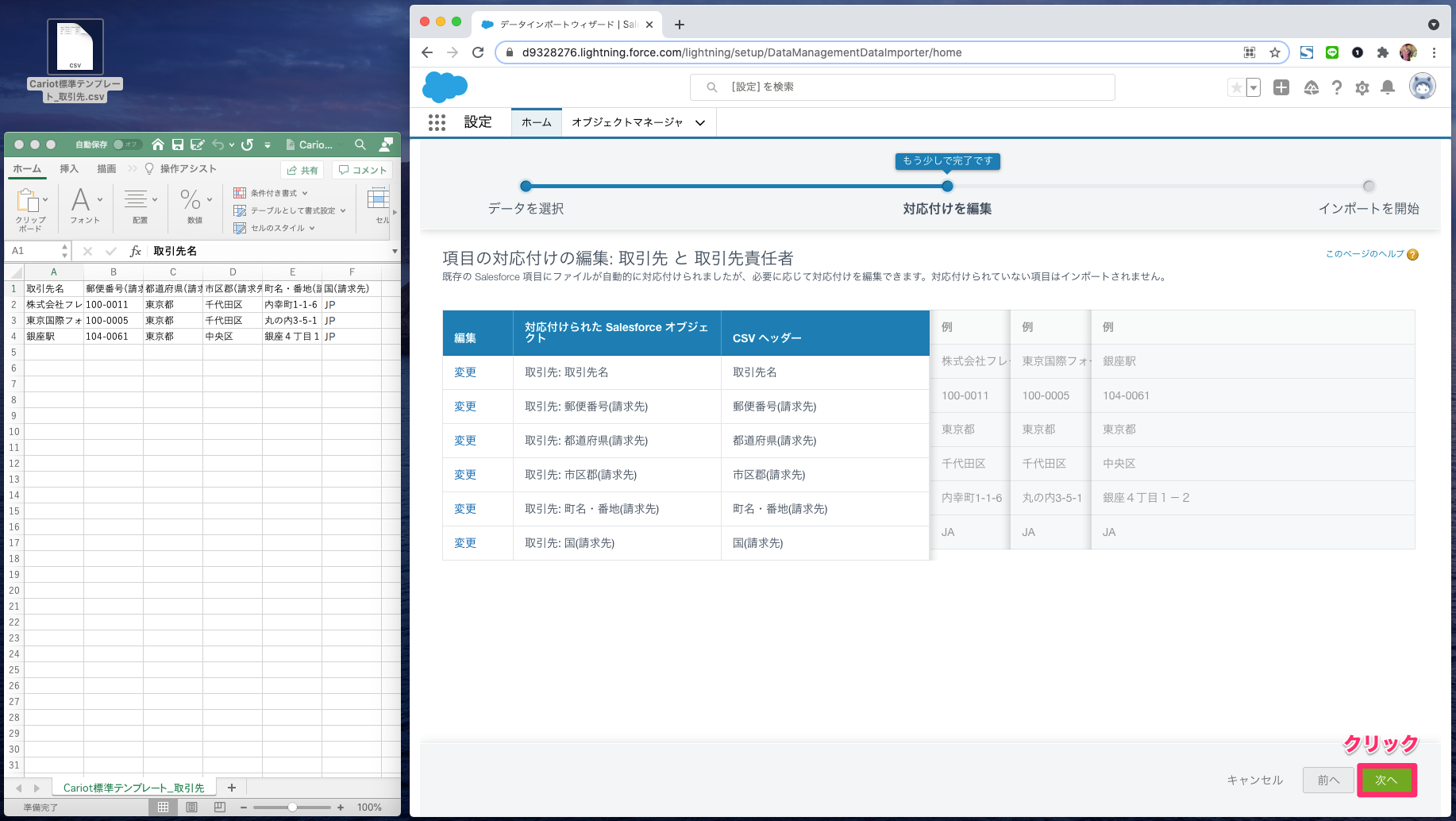The width and height of the screenshot is (1456, 821).
Task: Click the LINE extension icon in Chrome
Action: click(x=1332, y=52)
